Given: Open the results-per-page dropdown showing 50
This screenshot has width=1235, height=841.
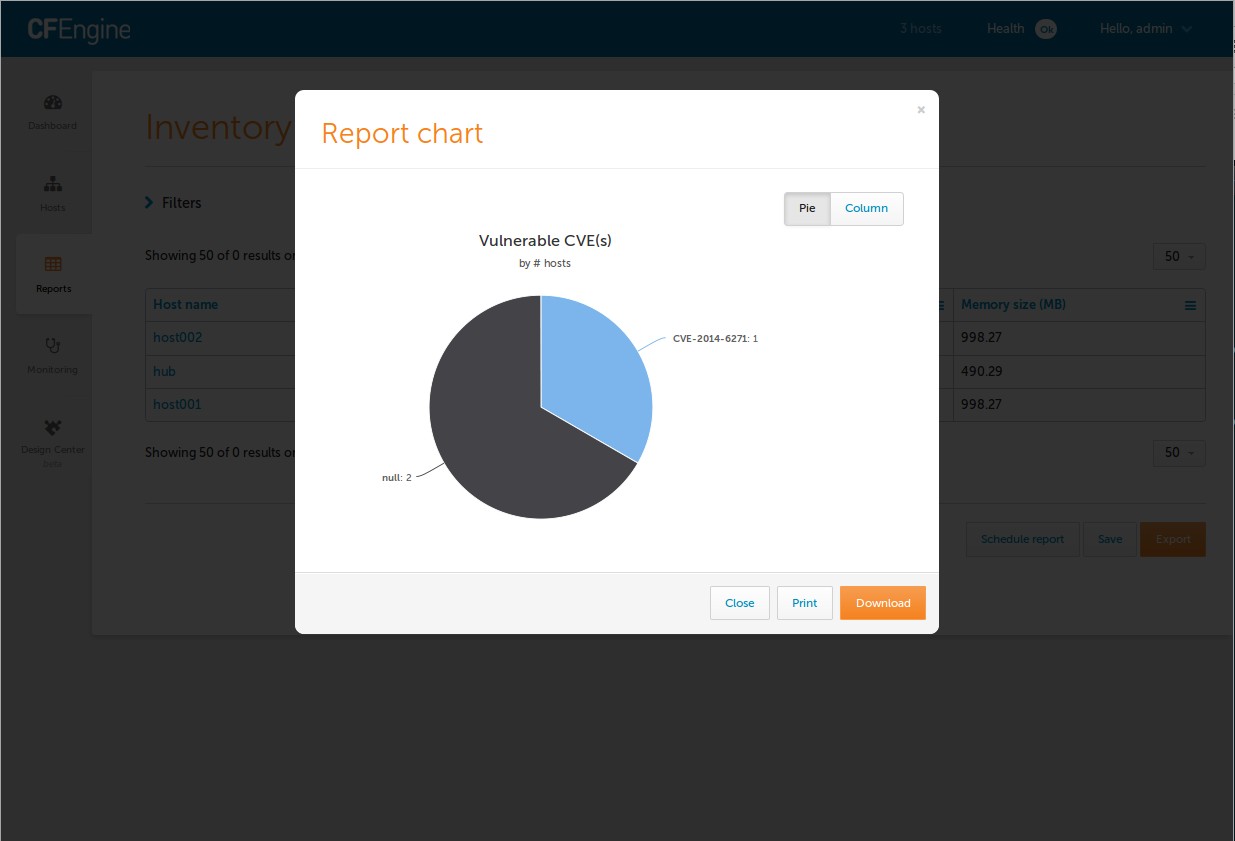Looking at the screenshot, I should pyautogui.click(x=1178, y=256).
